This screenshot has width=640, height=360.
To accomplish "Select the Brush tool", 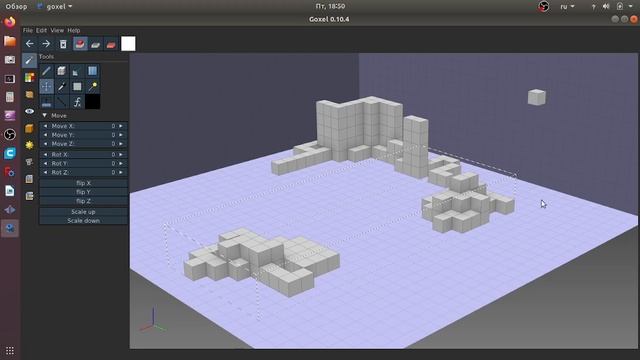I will click(46, 71).
